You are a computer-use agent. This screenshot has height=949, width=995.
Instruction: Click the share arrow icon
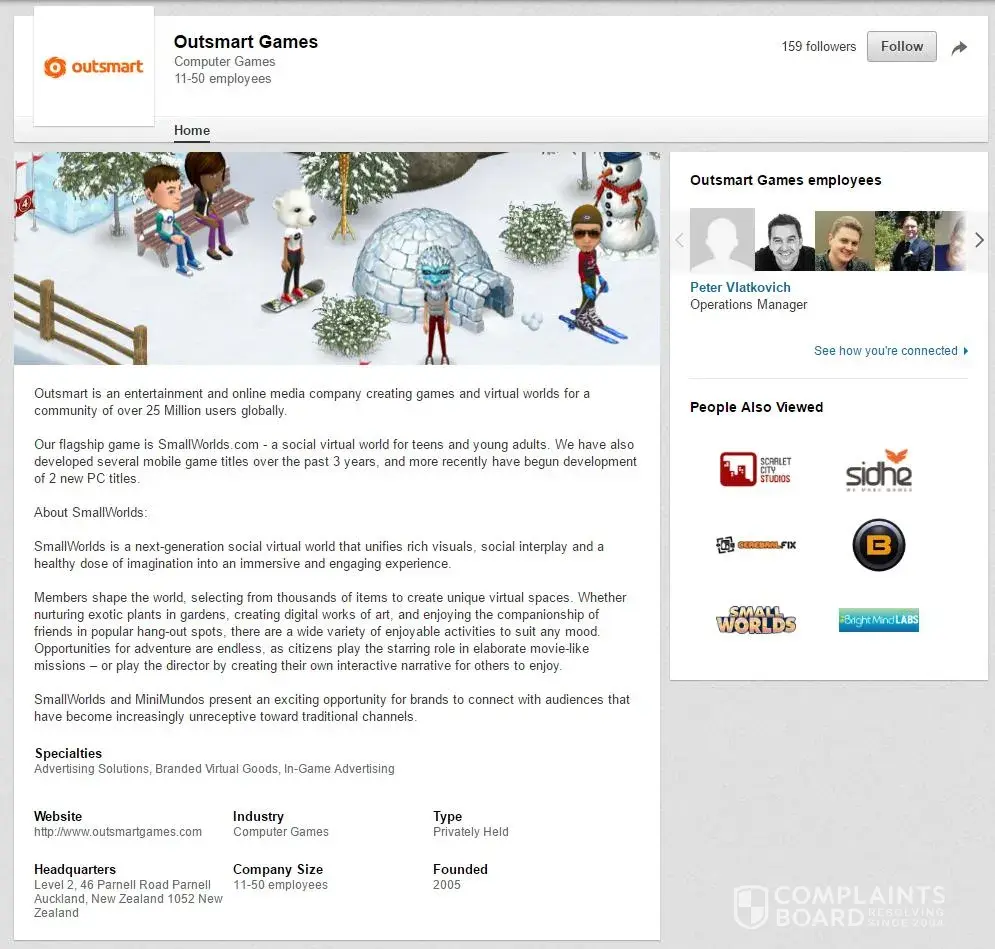pos(959,48)
